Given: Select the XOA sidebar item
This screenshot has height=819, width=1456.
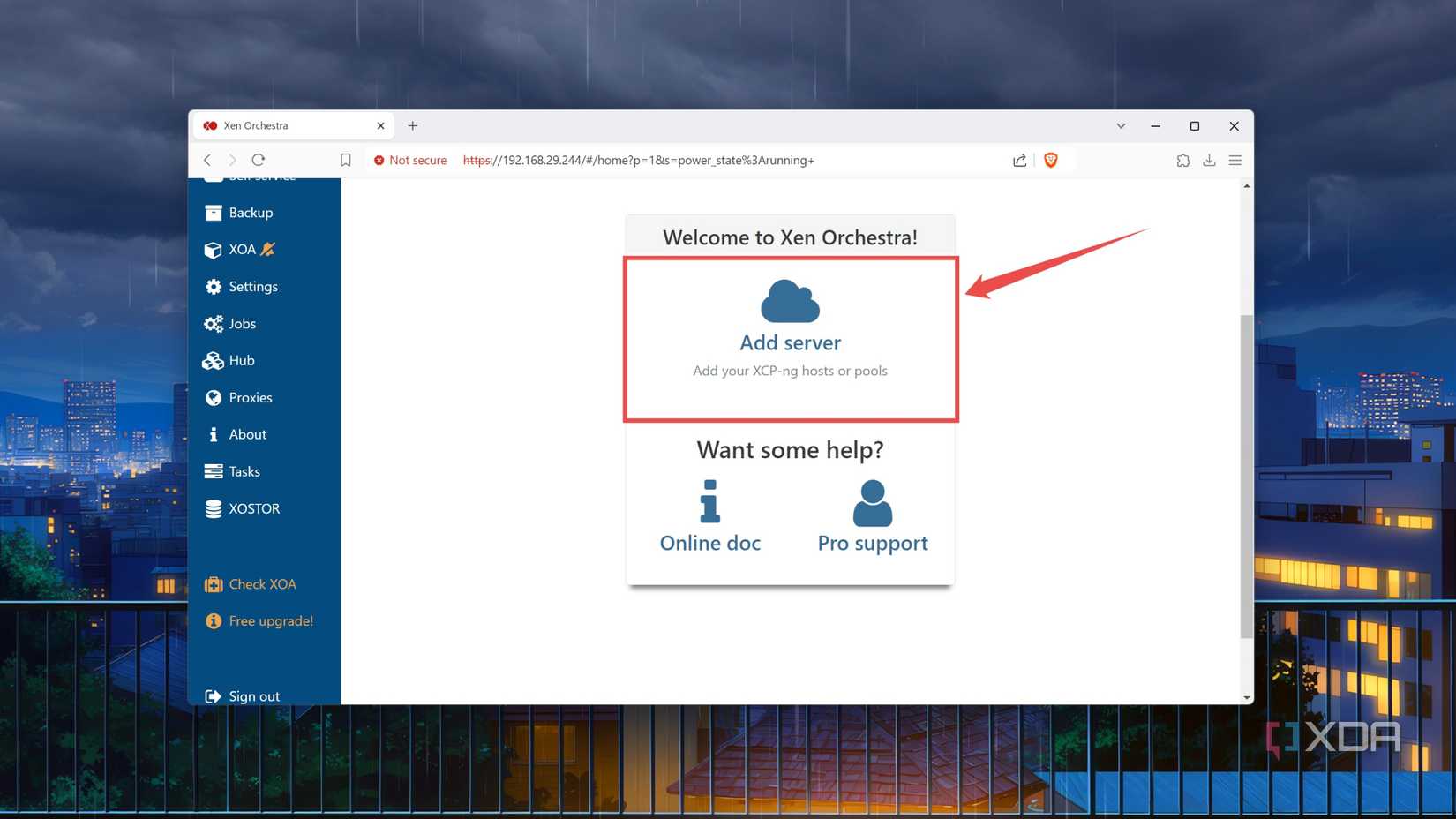Looking at the screenshot, I should [x=242, y=249].
